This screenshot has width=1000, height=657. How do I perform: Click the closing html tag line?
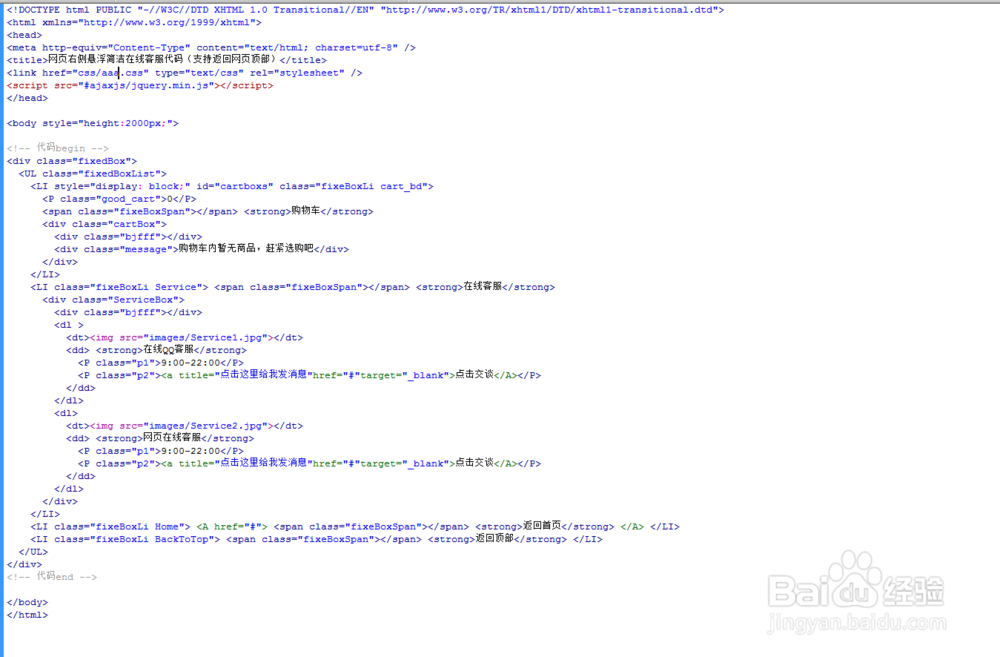pos(27,615)
